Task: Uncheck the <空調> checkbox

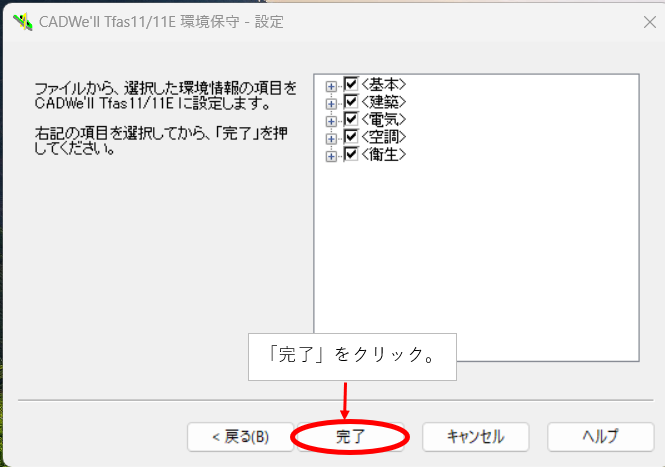Action: click(x=351, y=136)
